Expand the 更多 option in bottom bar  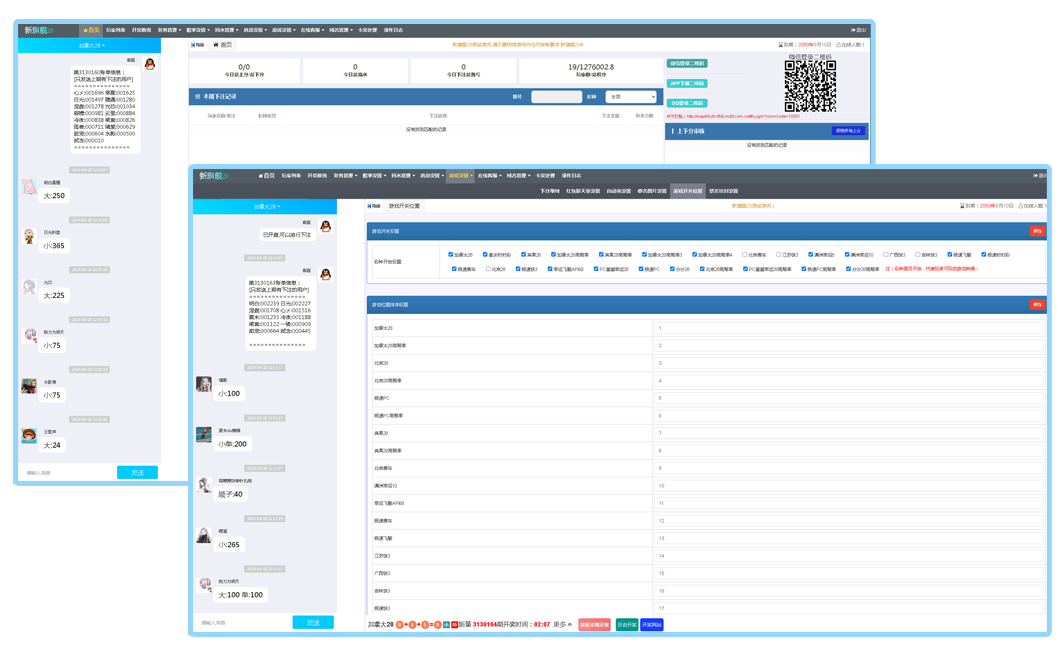coord(563,625)
